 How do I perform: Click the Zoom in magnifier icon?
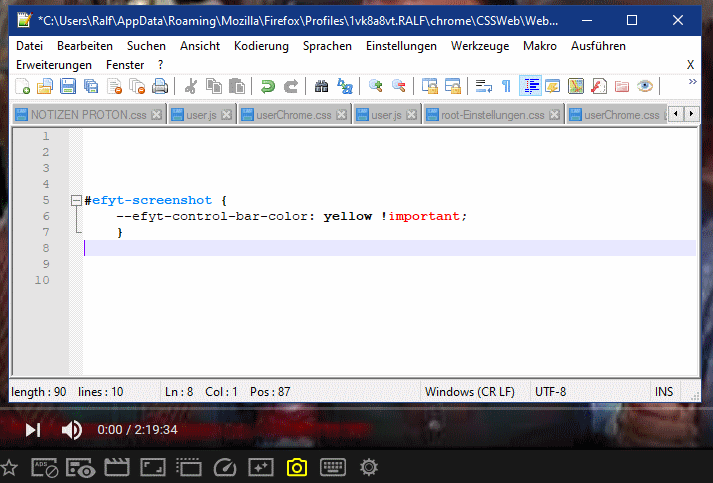point(375,87)
